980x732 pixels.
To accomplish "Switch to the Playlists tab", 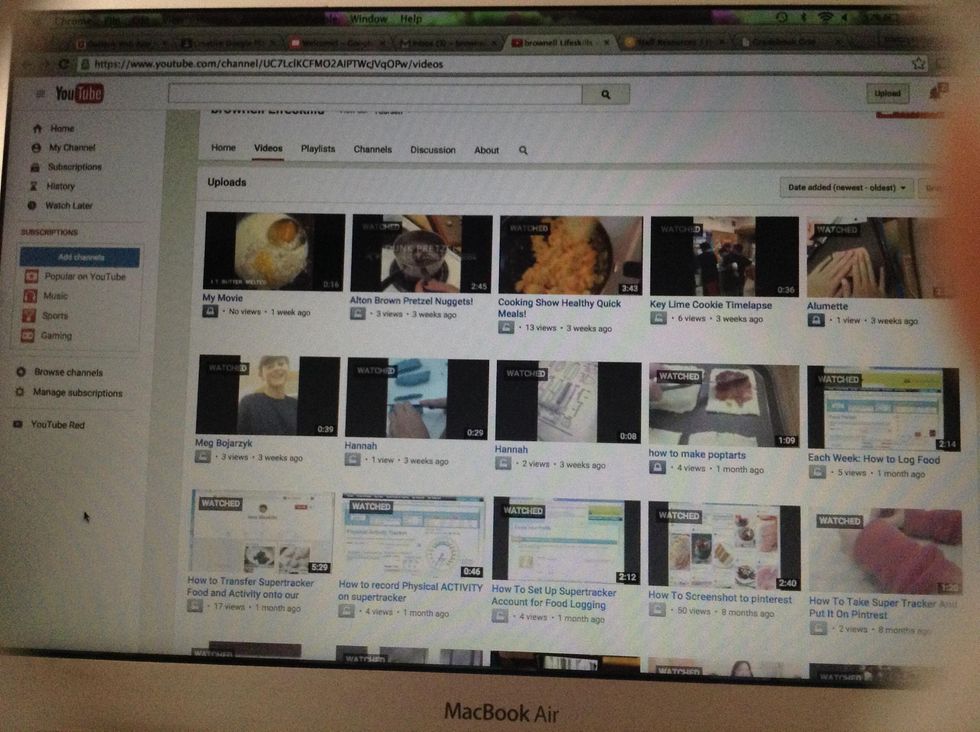I will point(318,149).
